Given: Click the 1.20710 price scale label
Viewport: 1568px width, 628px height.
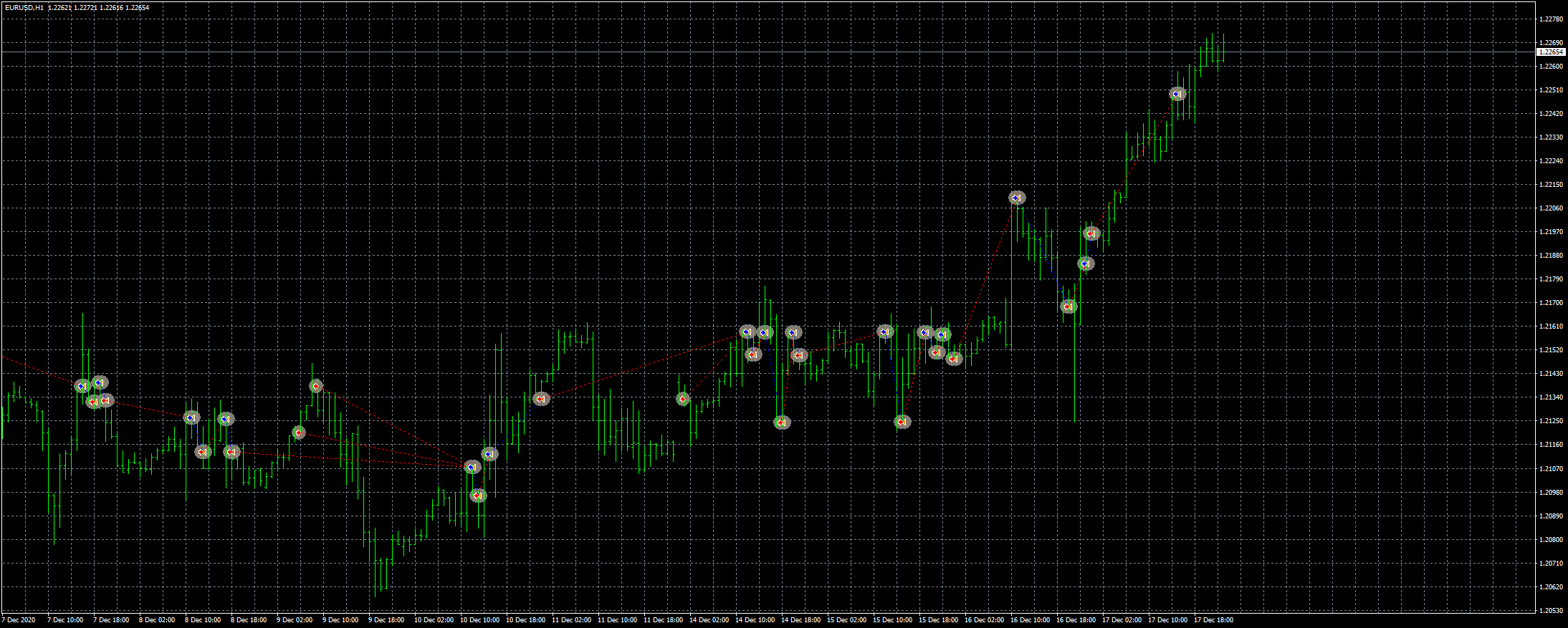Looking at the screenshot, I should (x=1551, y=564).
